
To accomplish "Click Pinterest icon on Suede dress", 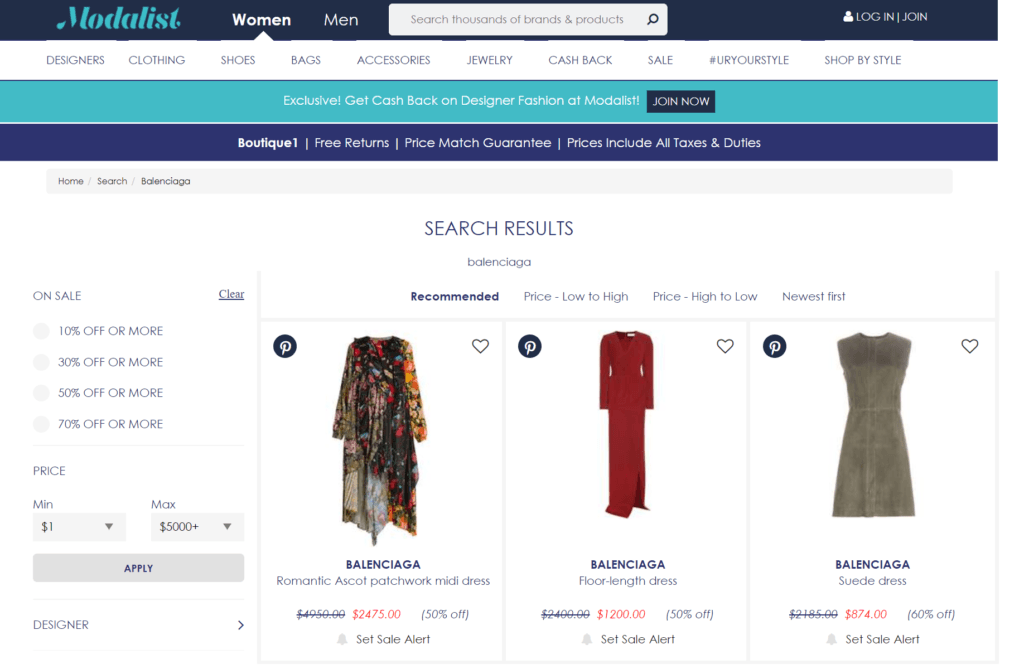I will (x=774, y=346).
